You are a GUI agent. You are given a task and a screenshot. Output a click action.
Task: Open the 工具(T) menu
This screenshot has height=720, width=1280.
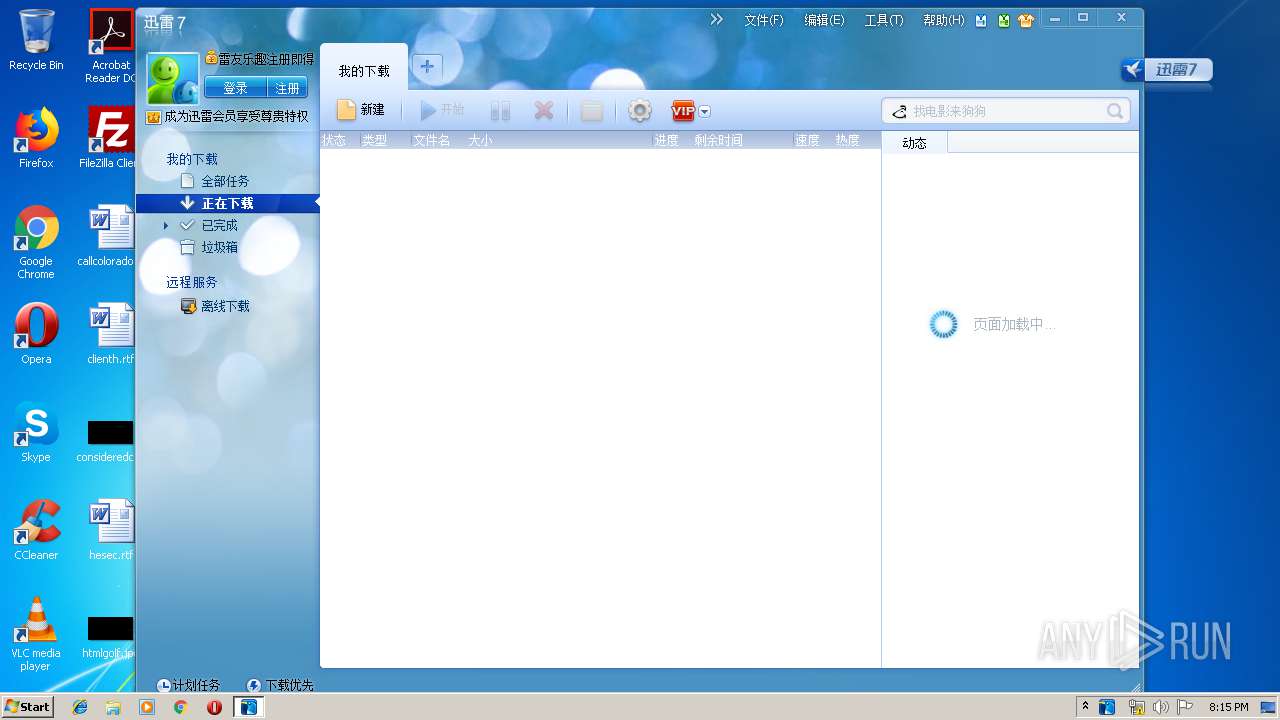[x=884, y=20]
